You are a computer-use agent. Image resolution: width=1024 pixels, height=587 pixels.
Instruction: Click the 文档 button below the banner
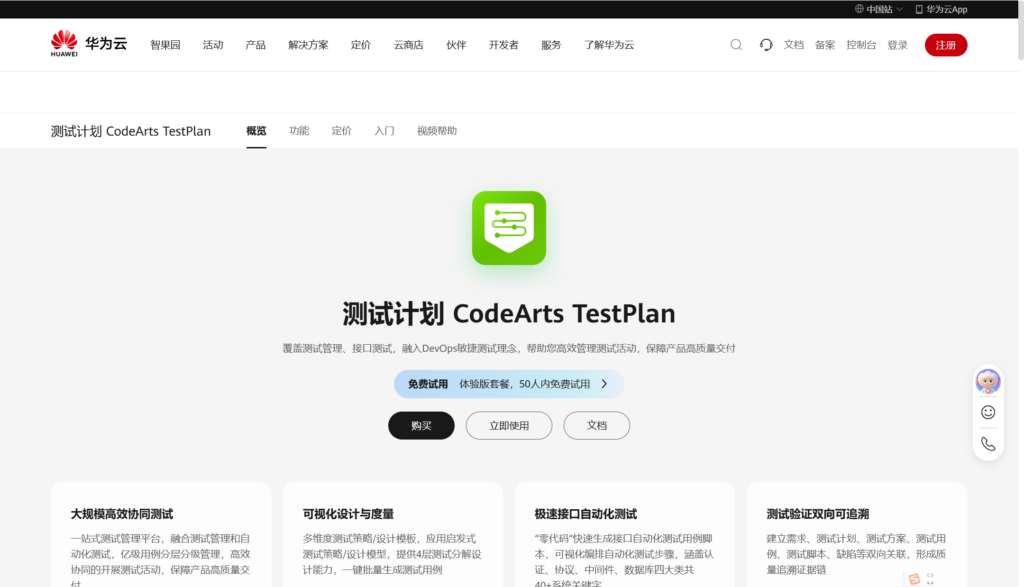597,426
